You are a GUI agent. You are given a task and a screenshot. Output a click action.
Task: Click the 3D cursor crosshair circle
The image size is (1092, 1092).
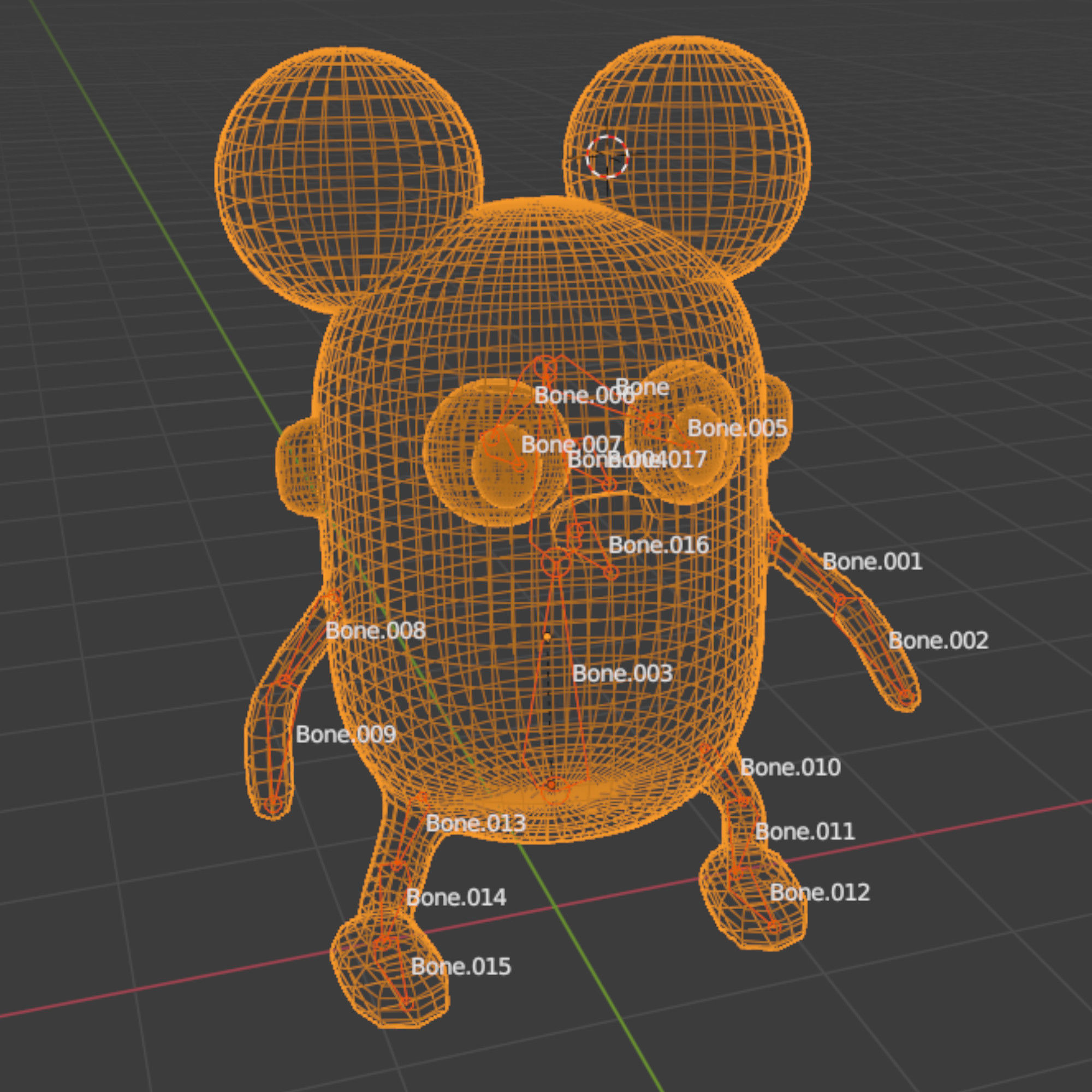pos(607,157)
